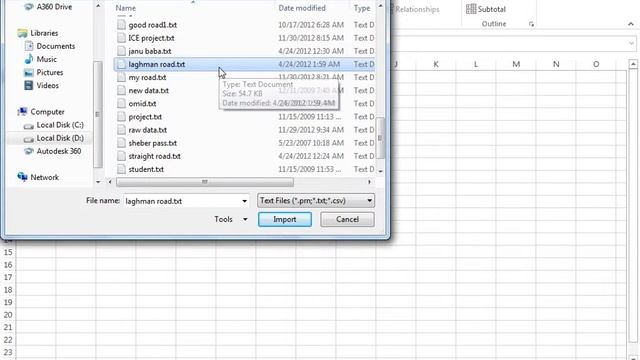Click the Subtotal button in Excel ribbon
This screenshot has height=360, width=640.
(486, 9)
